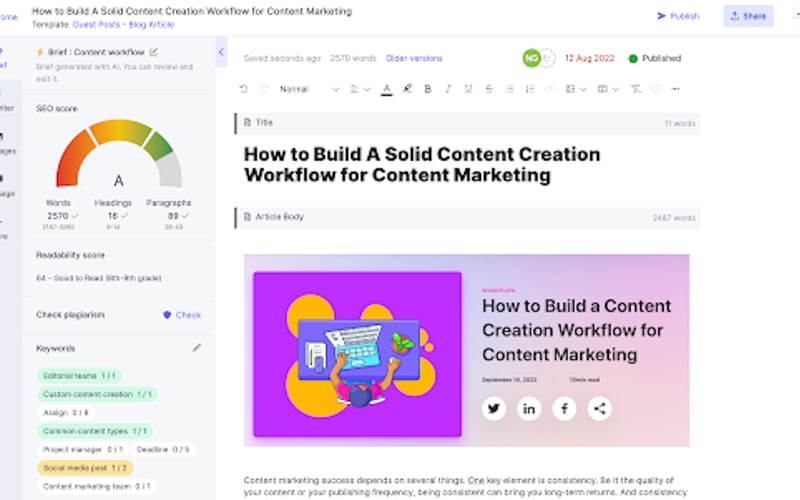Screen dimensions: 800x500
Task: Open the Published status selector
Action: (x=655, y=58)
